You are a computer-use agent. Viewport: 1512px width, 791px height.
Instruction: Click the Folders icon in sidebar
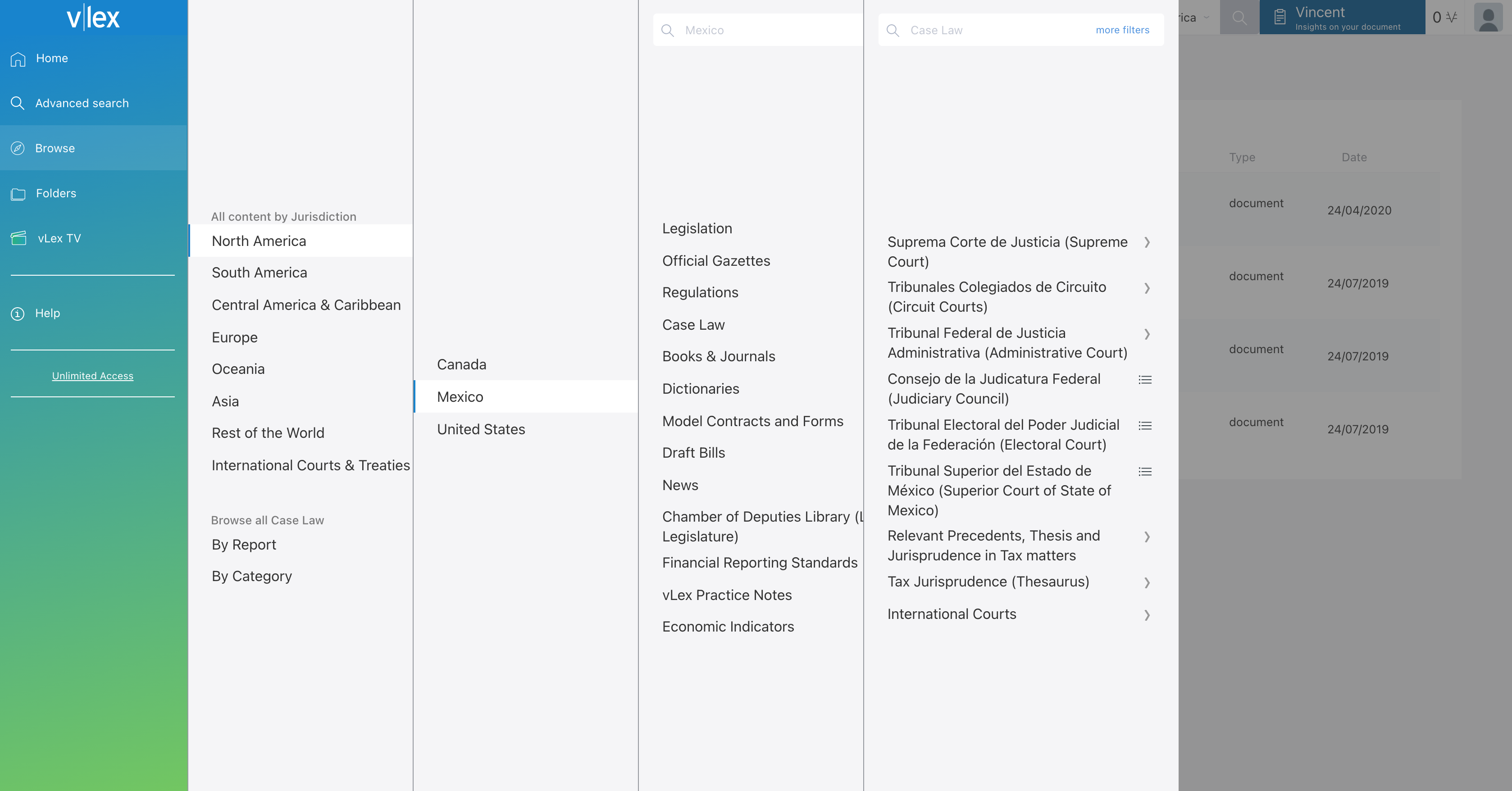[18, 194]
